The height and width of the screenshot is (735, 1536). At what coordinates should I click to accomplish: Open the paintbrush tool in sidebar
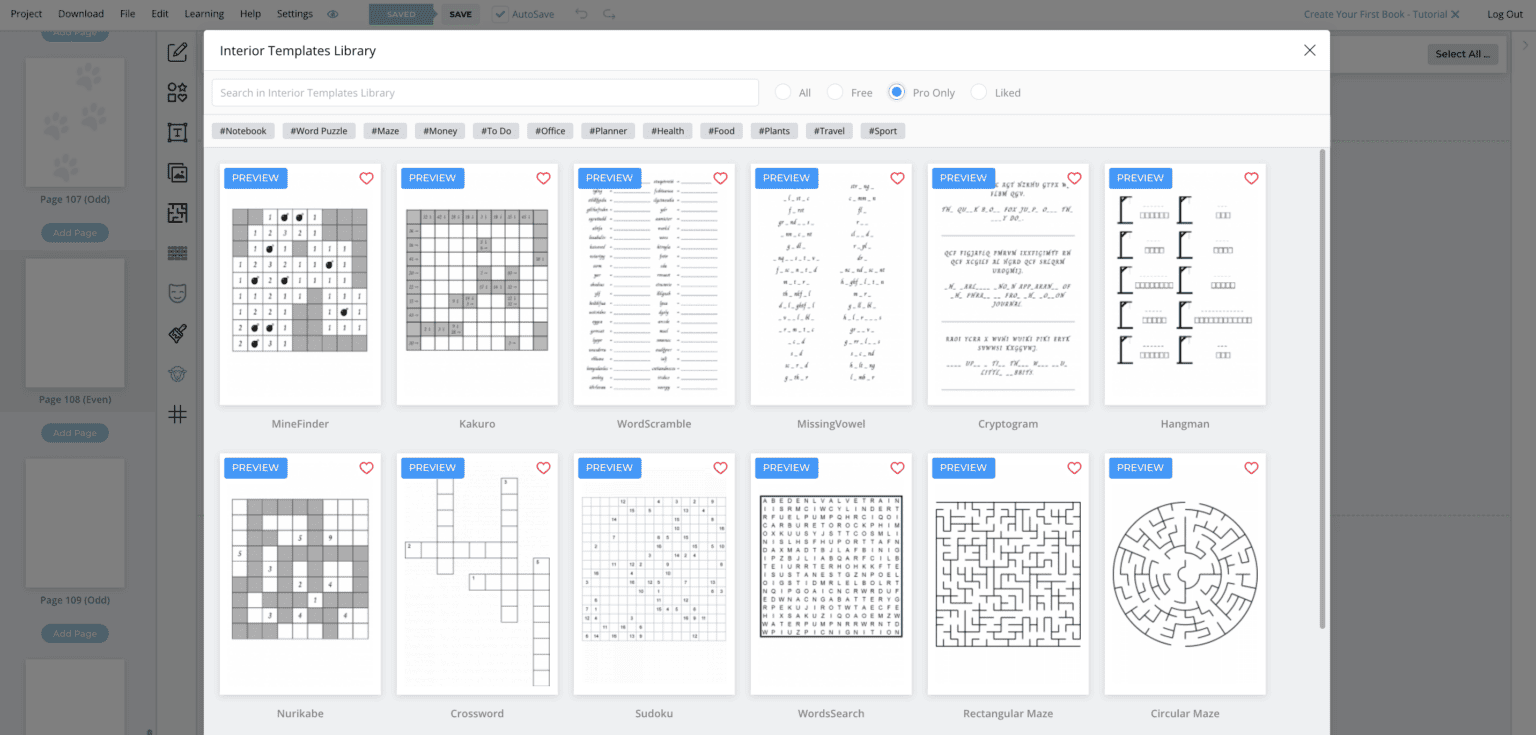tap(178, 333)
